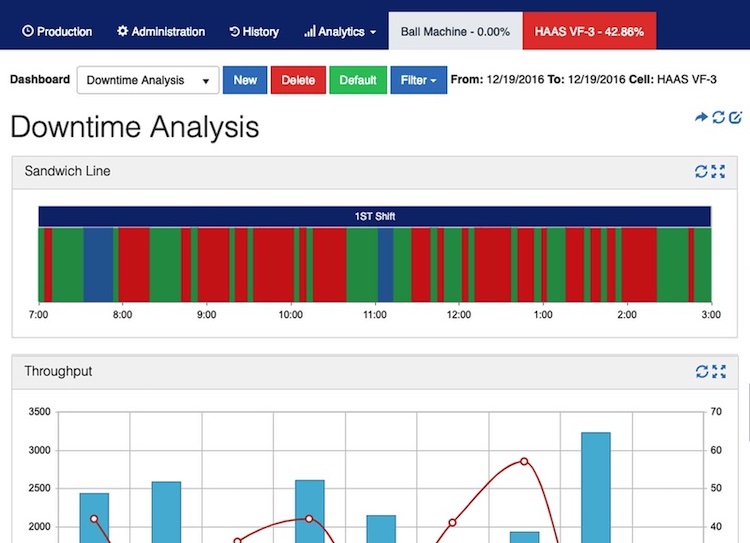The width and height of the screenshot is (750, 543).
Task: Select the HAAS VF-3 cell tab
Action: click(x=589, y=31)
